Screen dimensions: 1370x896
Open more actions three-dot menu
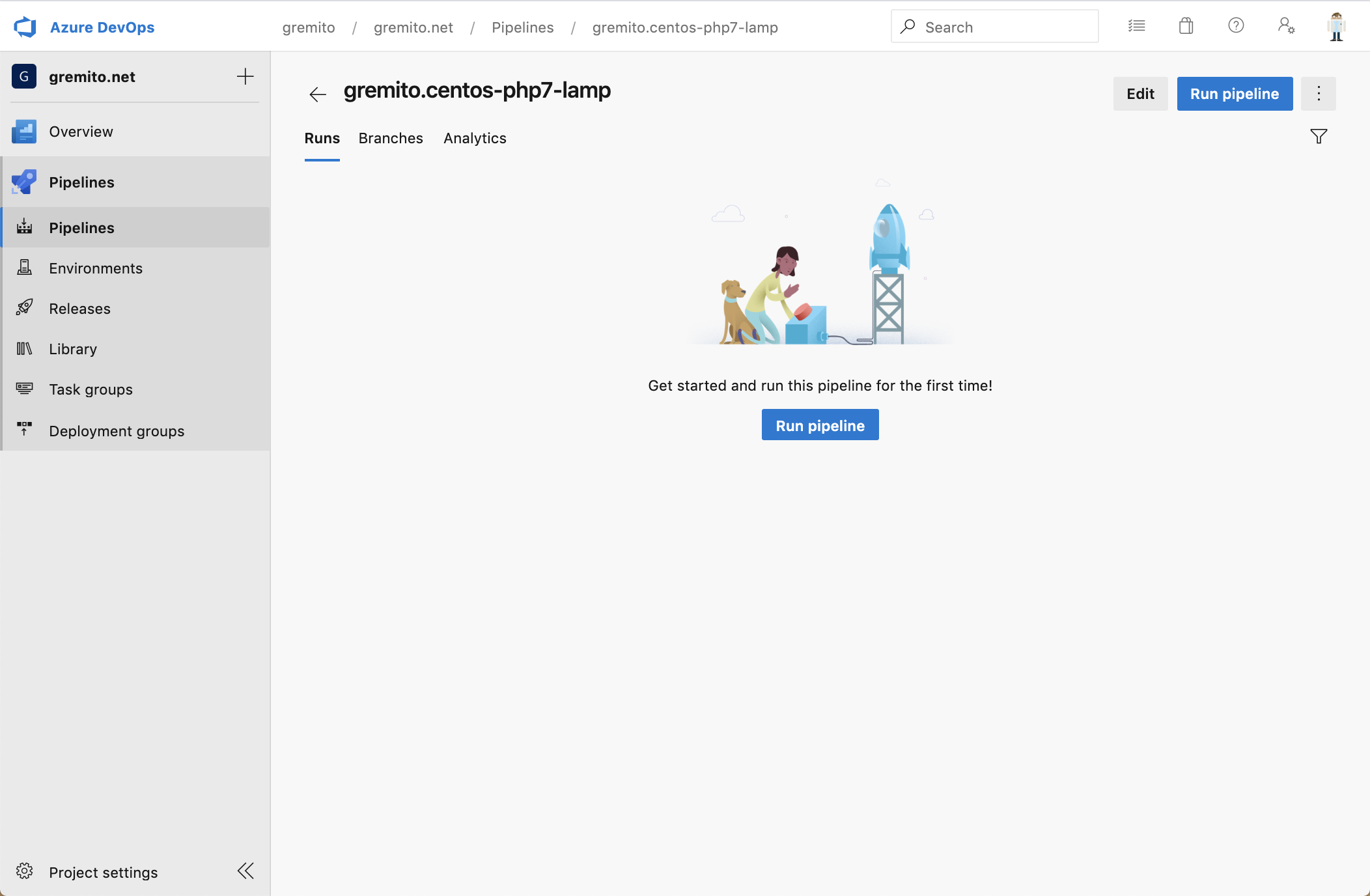1318,94
